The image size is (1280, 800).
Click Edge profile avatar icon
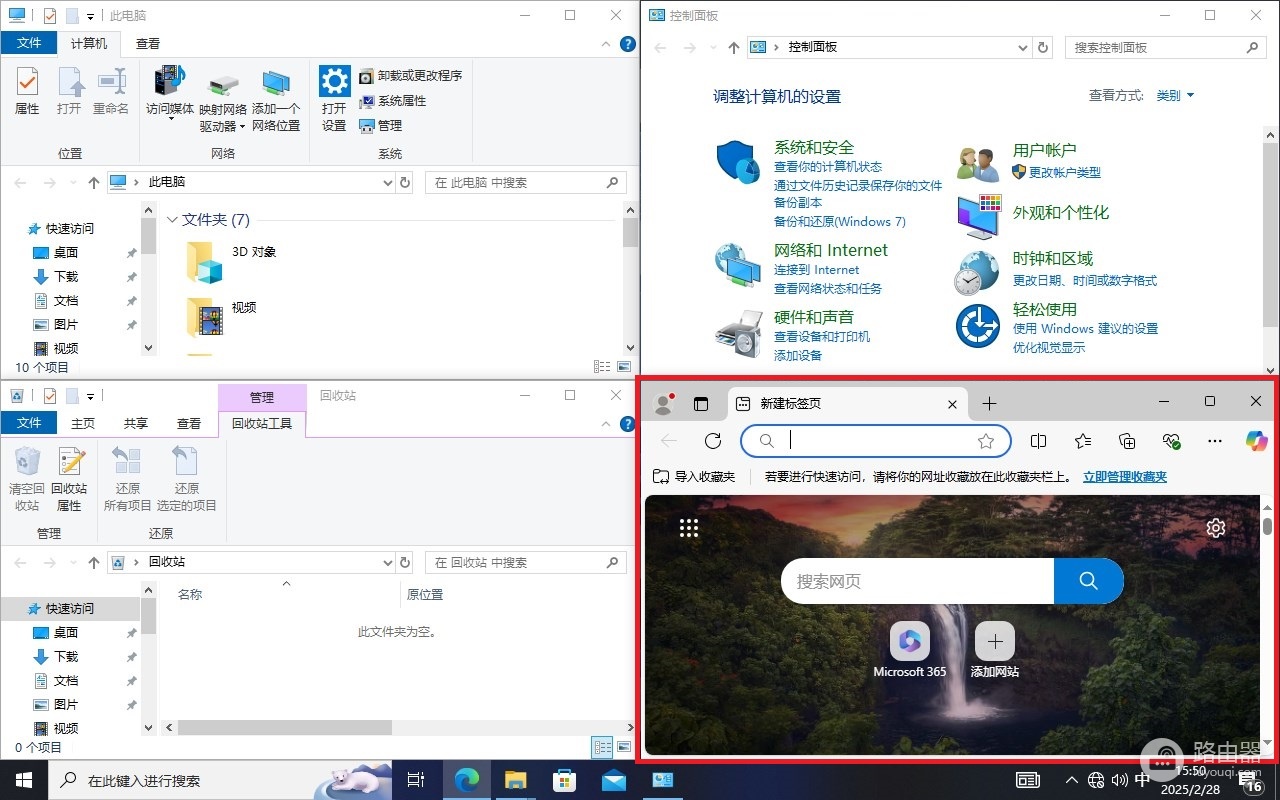663,404
